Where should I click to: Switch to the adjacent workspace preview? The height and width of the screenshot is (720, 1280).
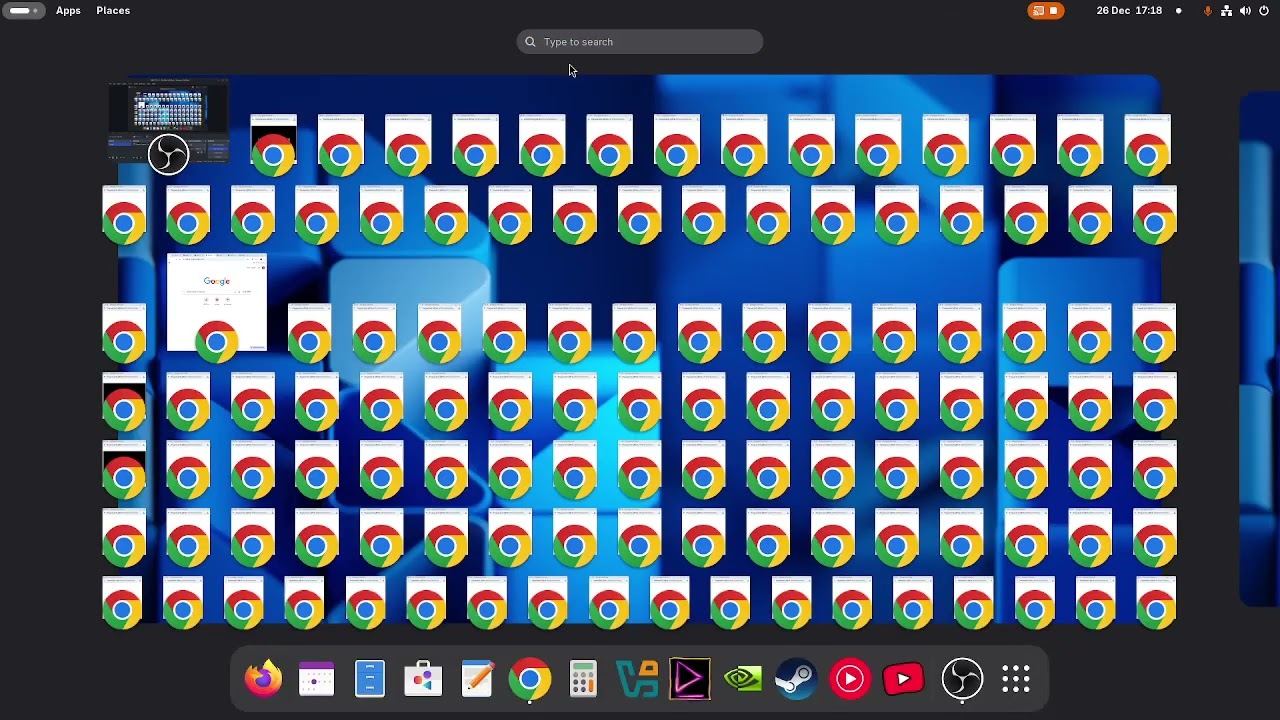[x=1260, y=350]
